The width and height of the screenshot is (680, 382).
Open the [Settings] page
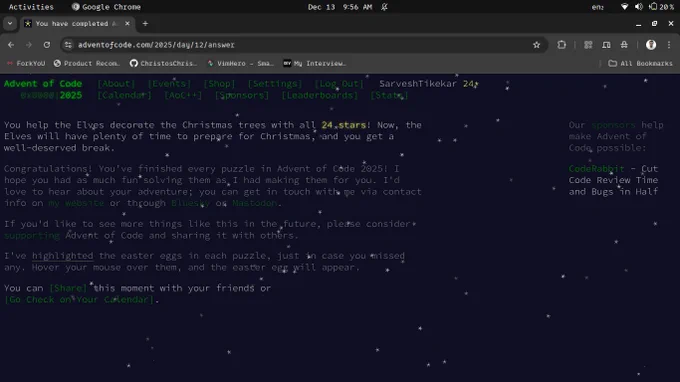tap(275, 83)
